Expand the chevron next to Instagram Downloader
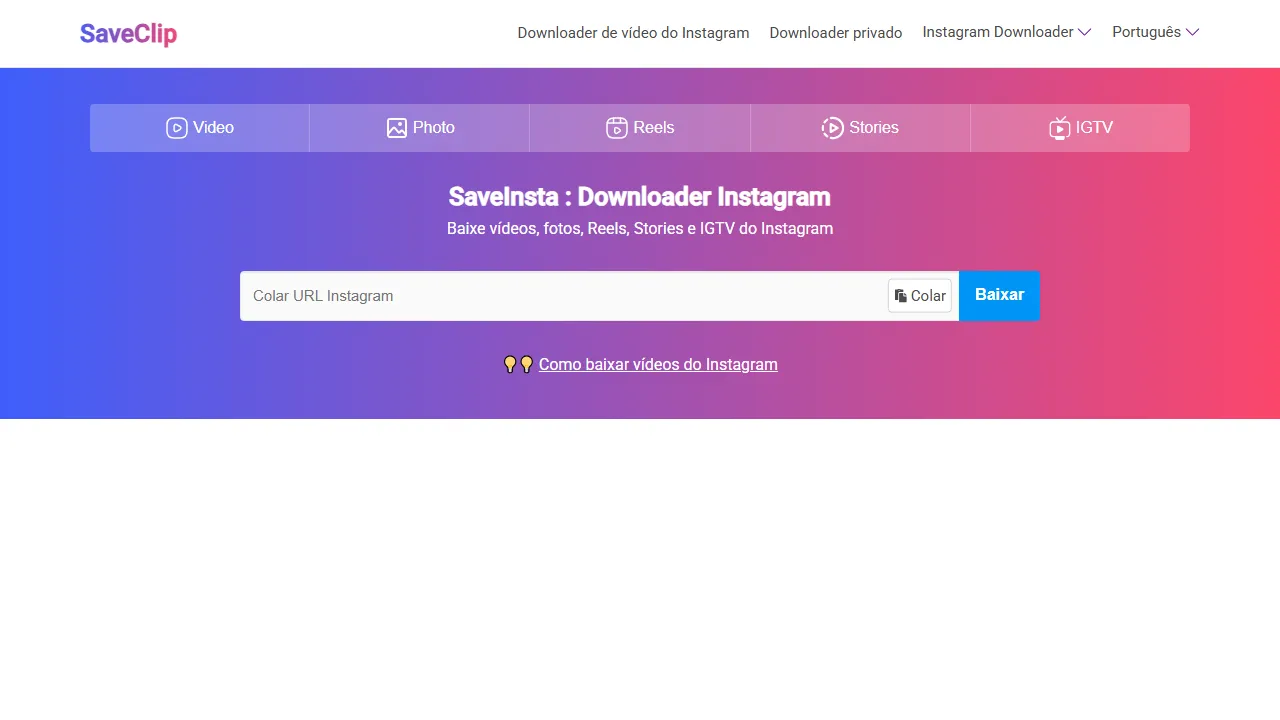The height and width of the screenshot is (720, 1280). coord(1084,32)
